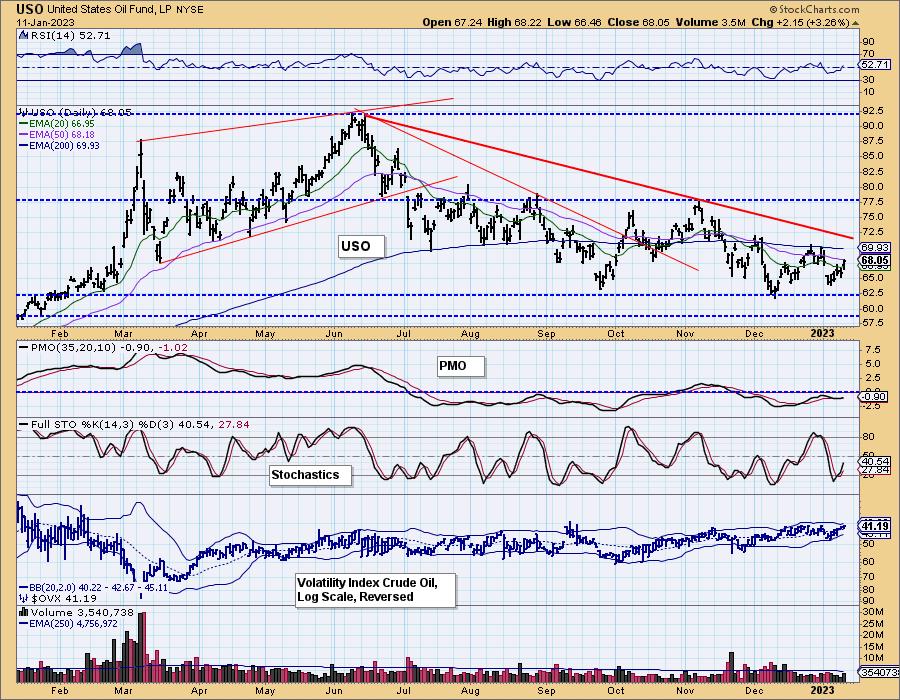Screen dimensions: 900x700
Task: Click the small RSI(14) legend icon
Action: tap(23, 35)
